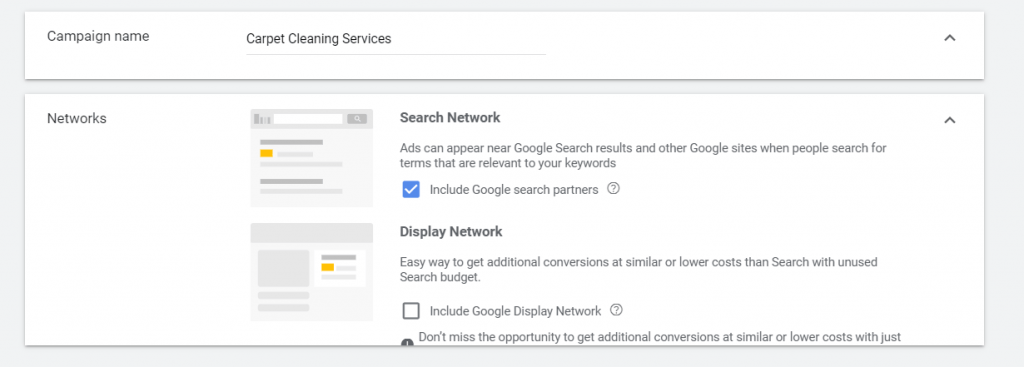Click the Display Network heading
Image resolution: width=1024 pixels, height=367 pixels.
pos(451,232)
